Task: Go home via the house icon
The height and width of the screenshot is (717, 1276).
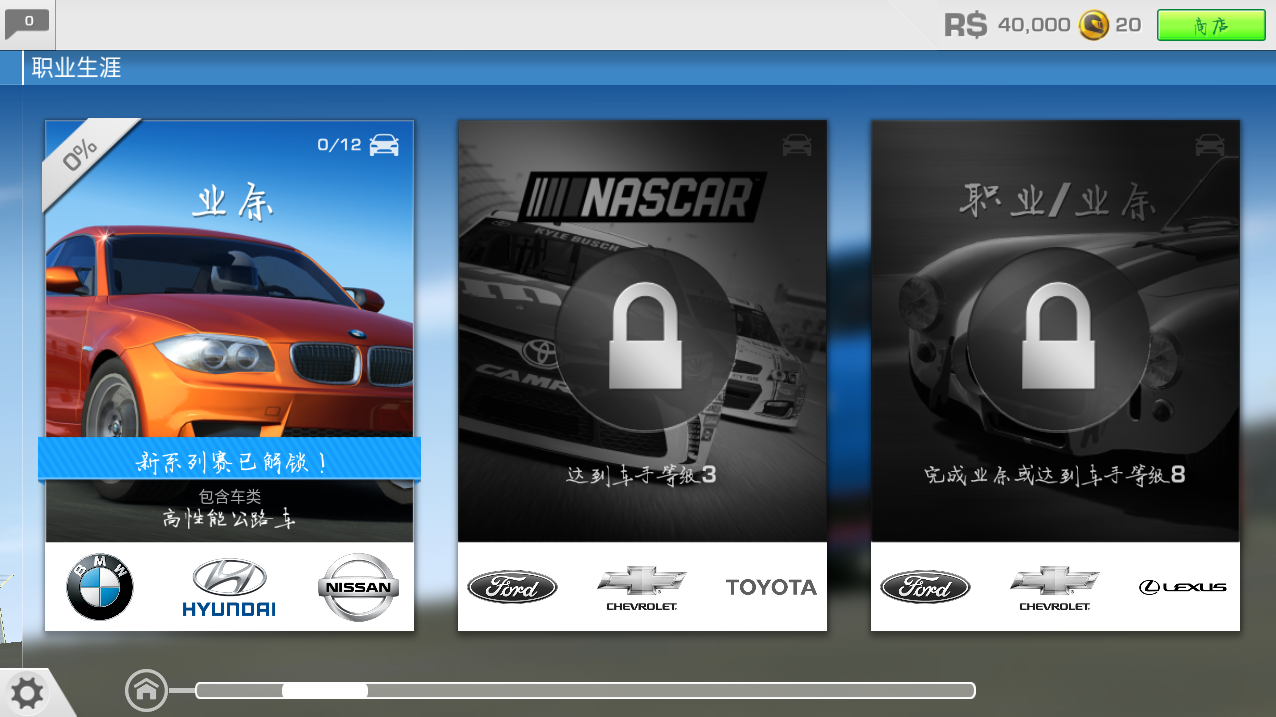Action: (x=146, y=690)
